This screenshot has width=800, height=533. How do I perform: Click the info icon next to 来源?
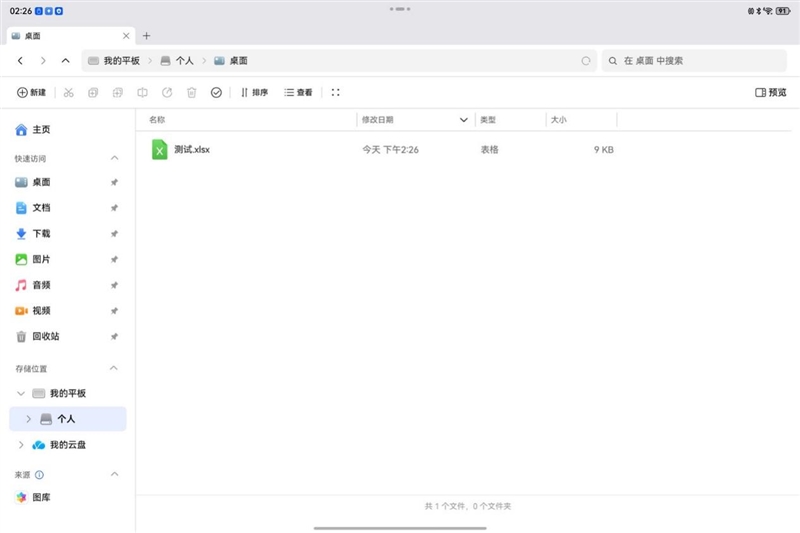click(x=40, y=474)
